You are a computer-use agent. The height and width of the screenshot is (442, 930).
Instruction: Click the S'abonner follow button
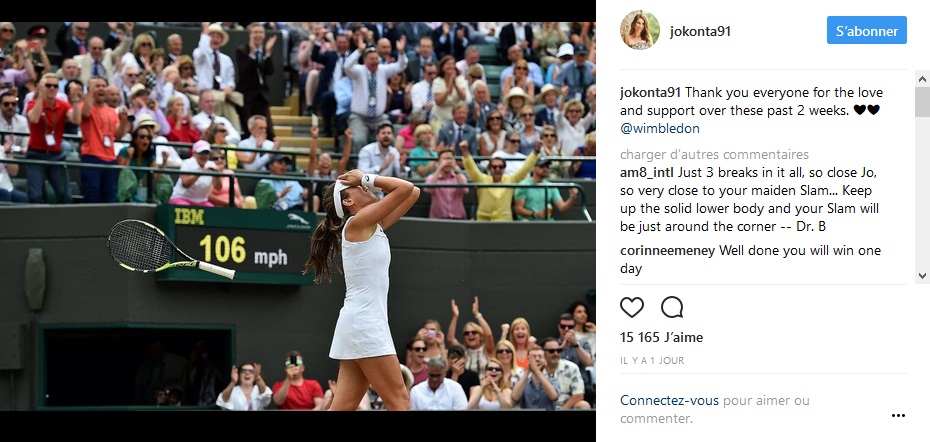[x=867, y=30]
